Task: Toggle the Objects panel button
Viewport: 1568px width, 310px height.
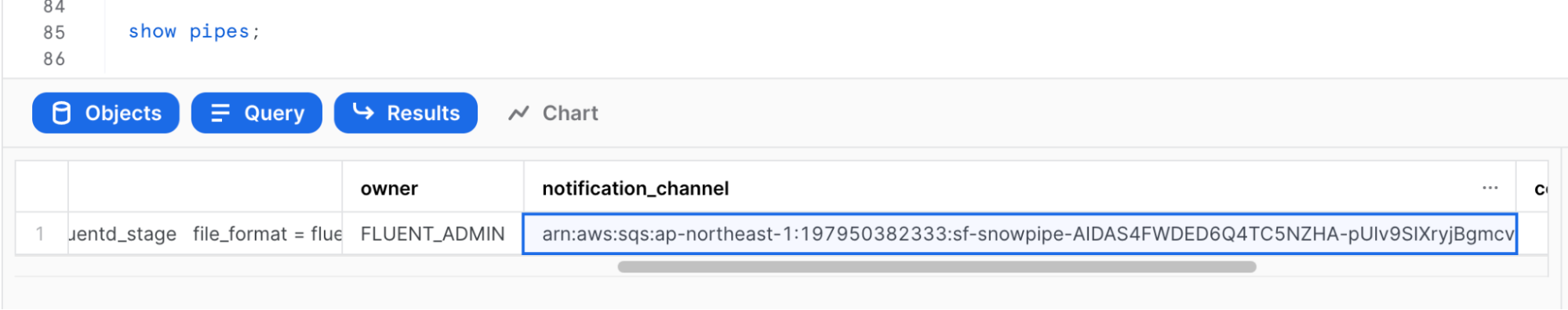Action: (x=106, y=113)
